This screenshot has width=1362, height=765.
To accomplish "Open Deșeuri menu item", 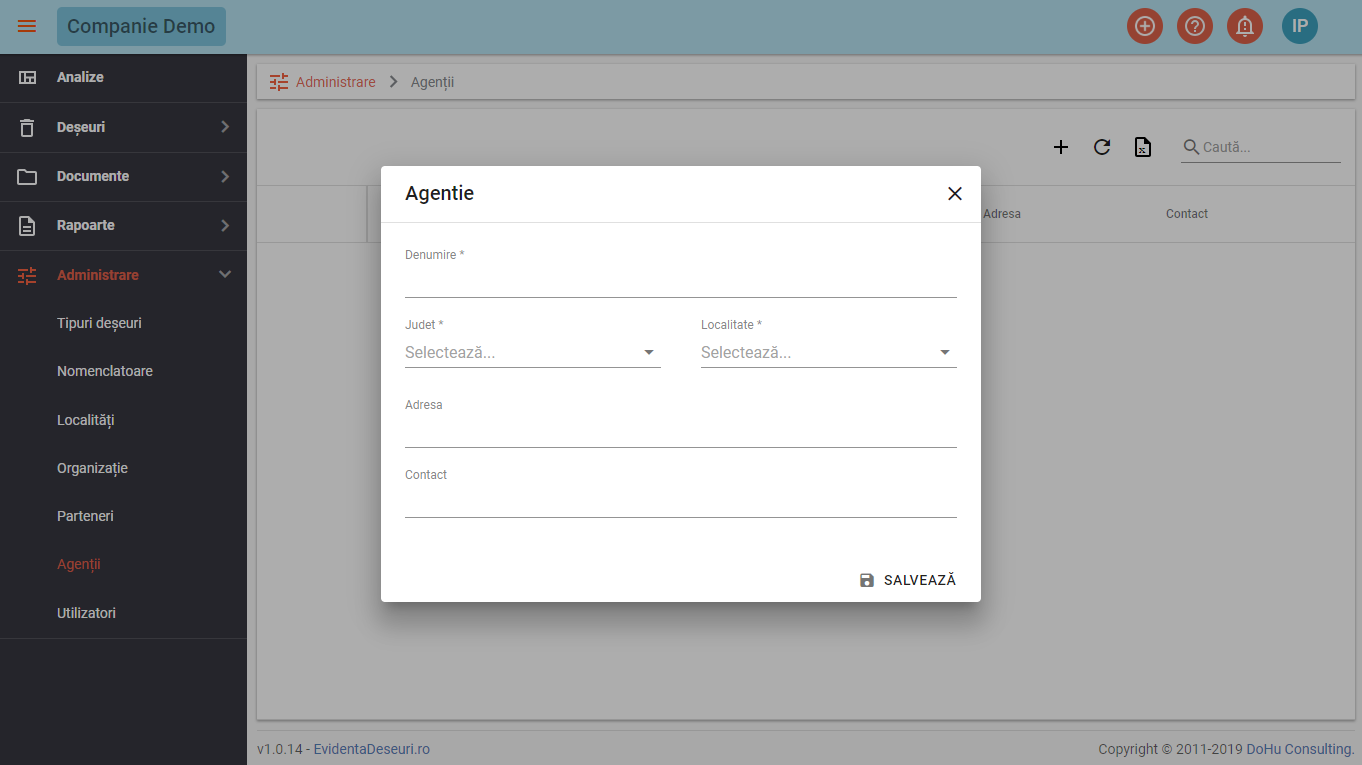I will click(x=123, y=127).
